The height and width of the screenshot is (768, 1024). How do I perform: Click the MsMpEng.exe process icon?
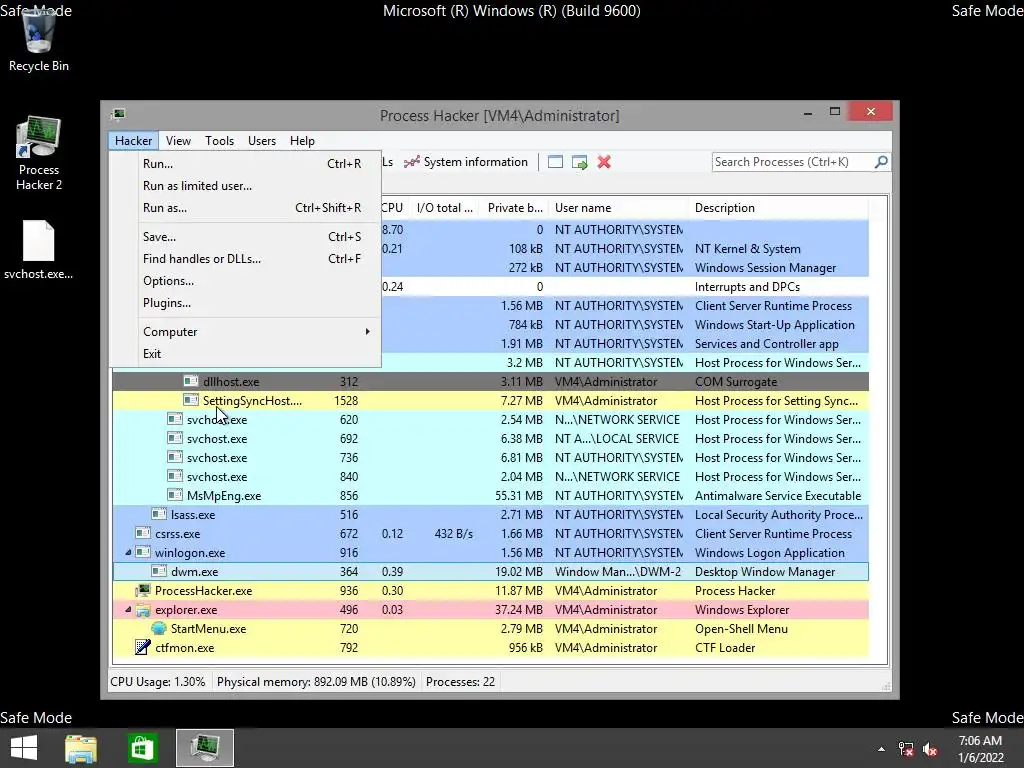[175, 496]
